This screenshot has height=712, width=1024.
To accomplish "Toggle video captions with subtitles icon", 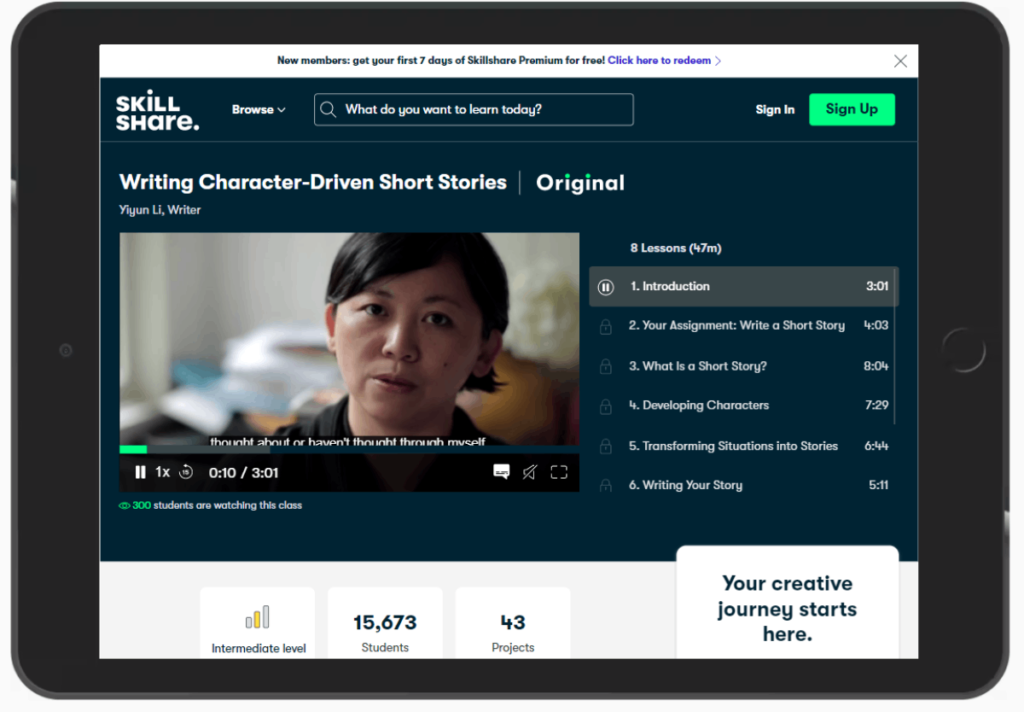I will 501,472.
